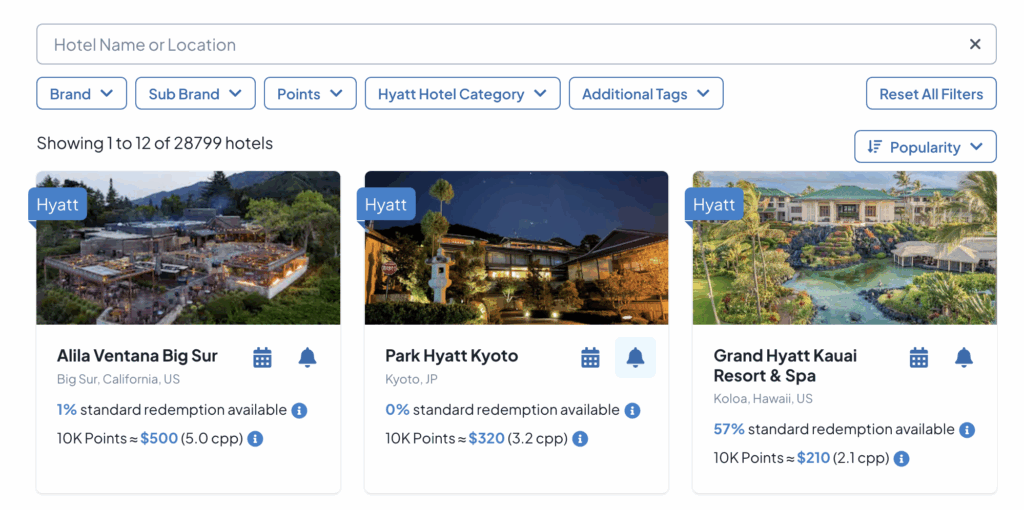Viewport: 1024px width, 510px height.
Task: Open the Sub Brand dropdown
Action: tap(195, 94)
